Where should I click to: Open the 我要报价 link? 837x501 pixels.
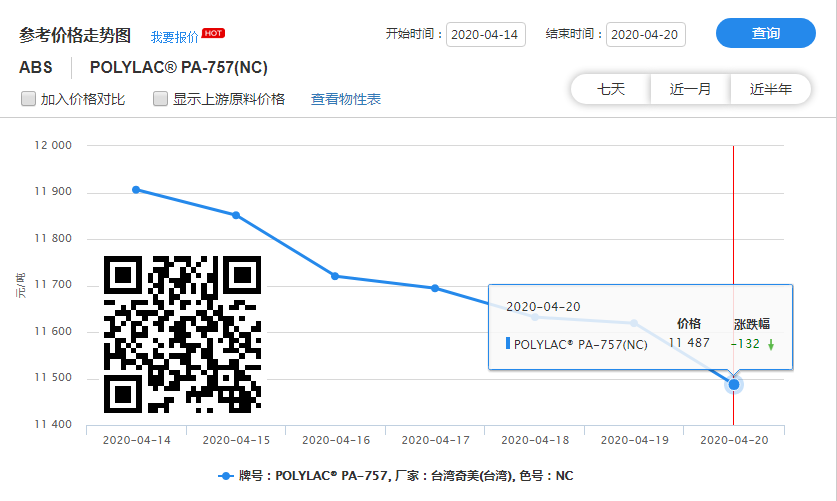pyautogui.click(x=174, y=37)
